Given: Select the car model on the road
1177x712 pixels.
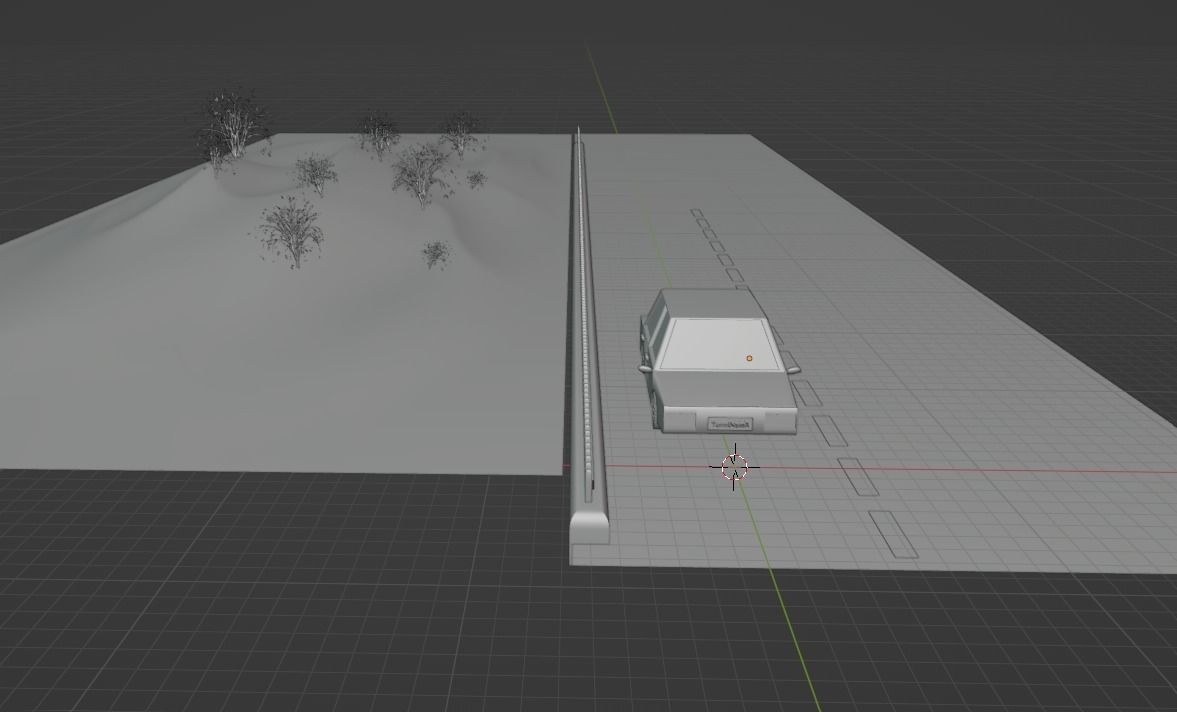Looking at the screenshot, I should (718, 361).
